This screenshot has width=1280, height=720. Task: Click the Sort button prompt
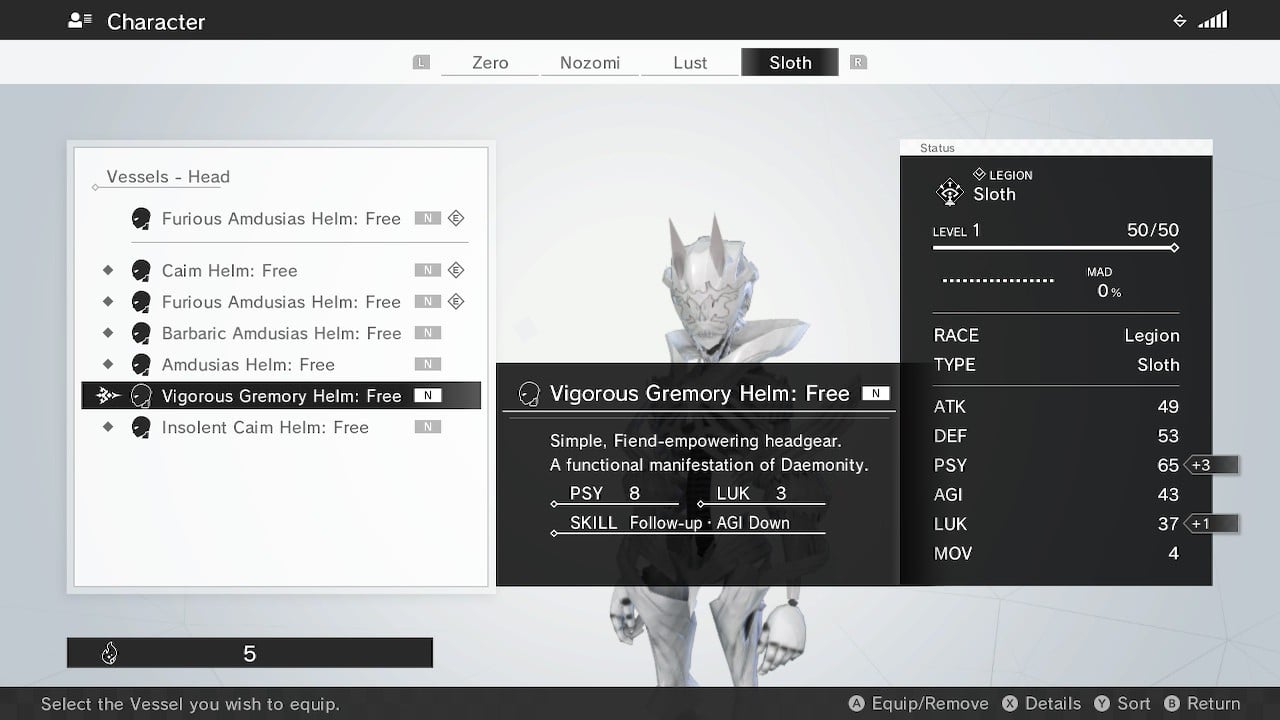tap(1123, 704)
